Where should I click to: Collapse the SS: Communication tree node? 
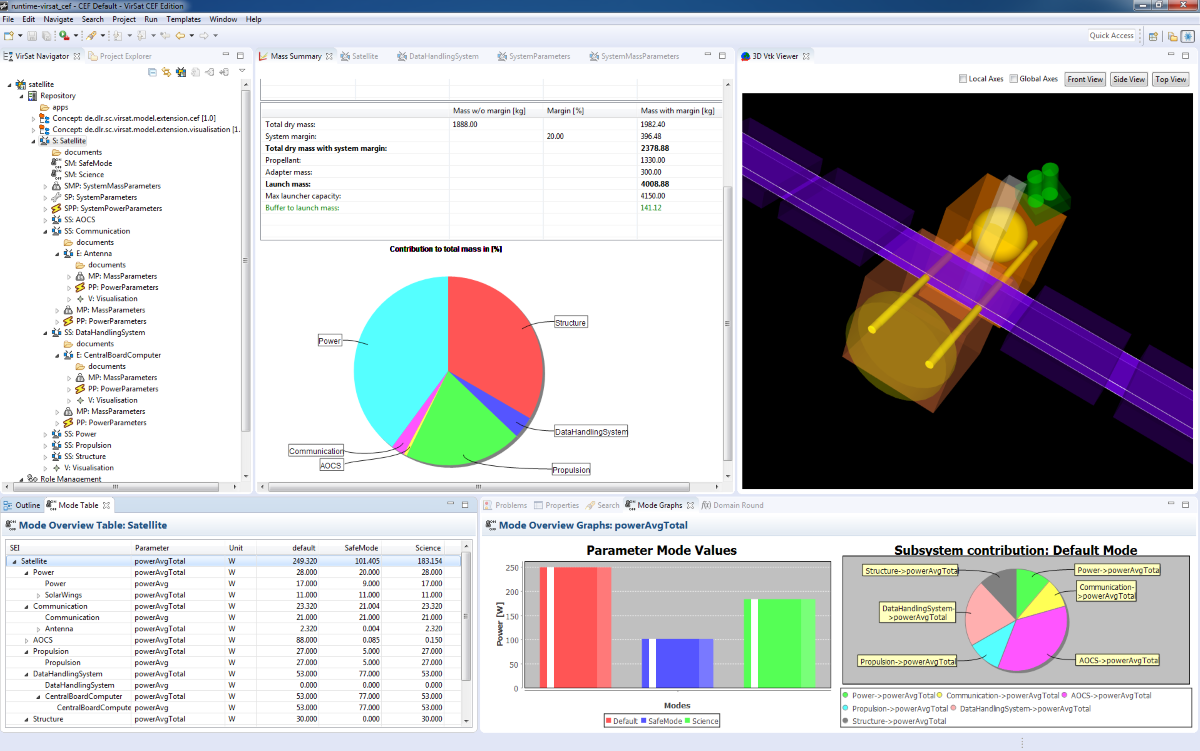[x=45, y=231]
